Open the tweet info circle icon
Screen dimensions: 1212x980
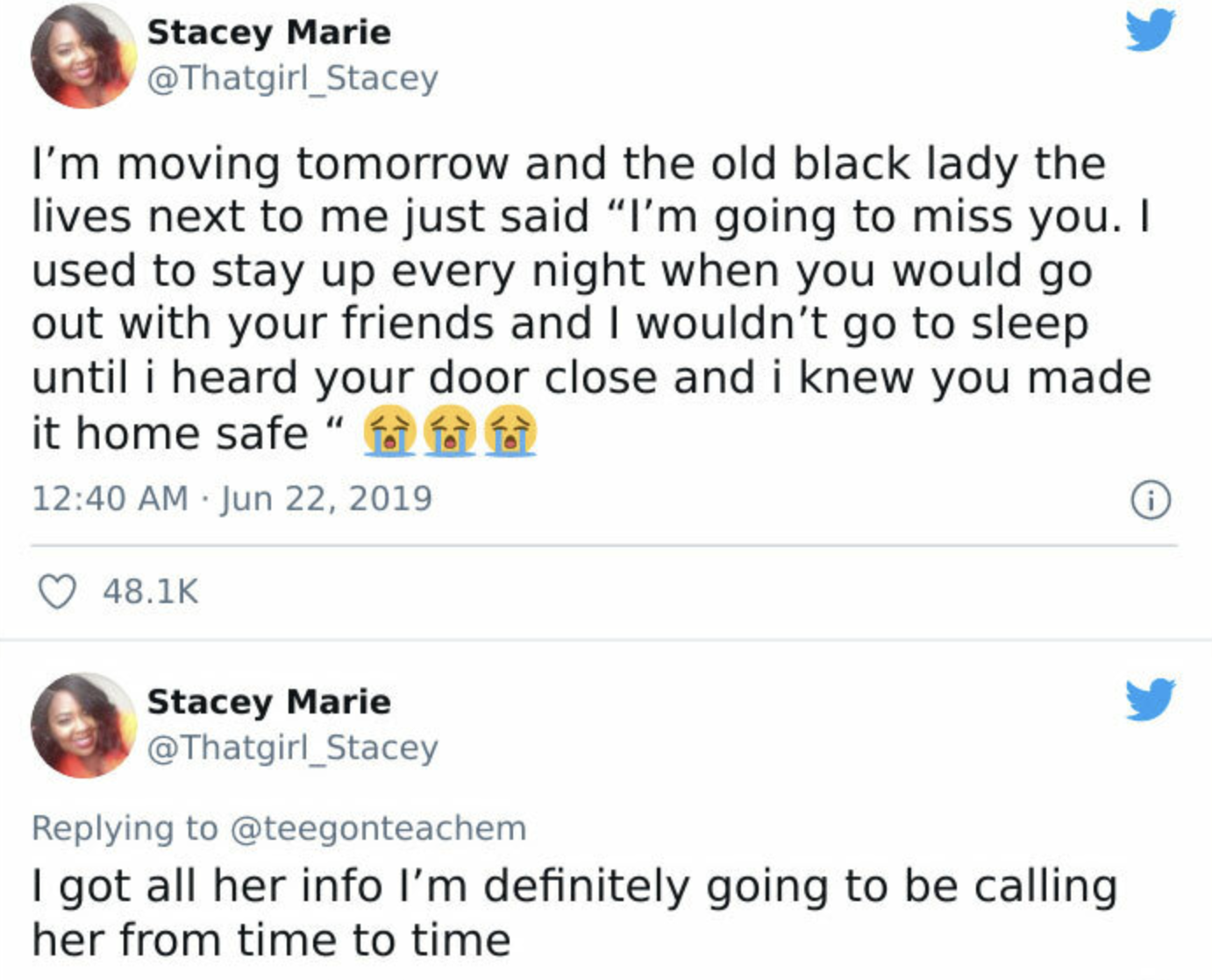point(1150,501)
